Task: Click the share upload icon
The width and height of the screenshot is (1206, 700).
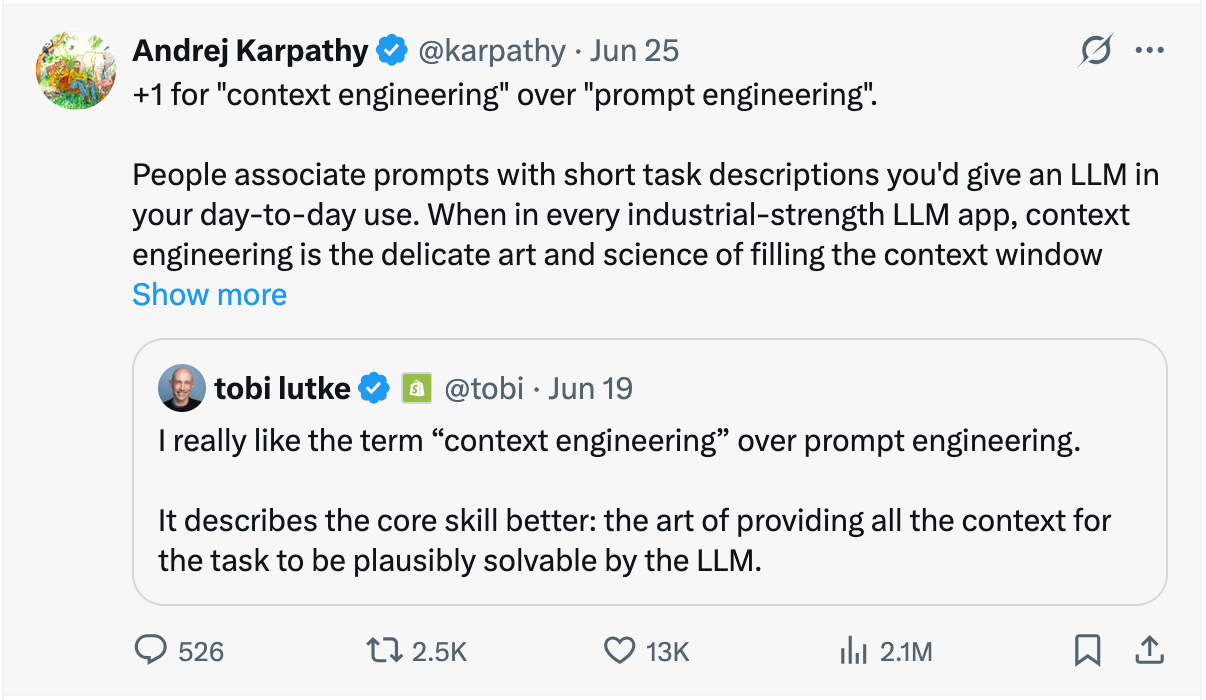Action: pos(1149,651)
